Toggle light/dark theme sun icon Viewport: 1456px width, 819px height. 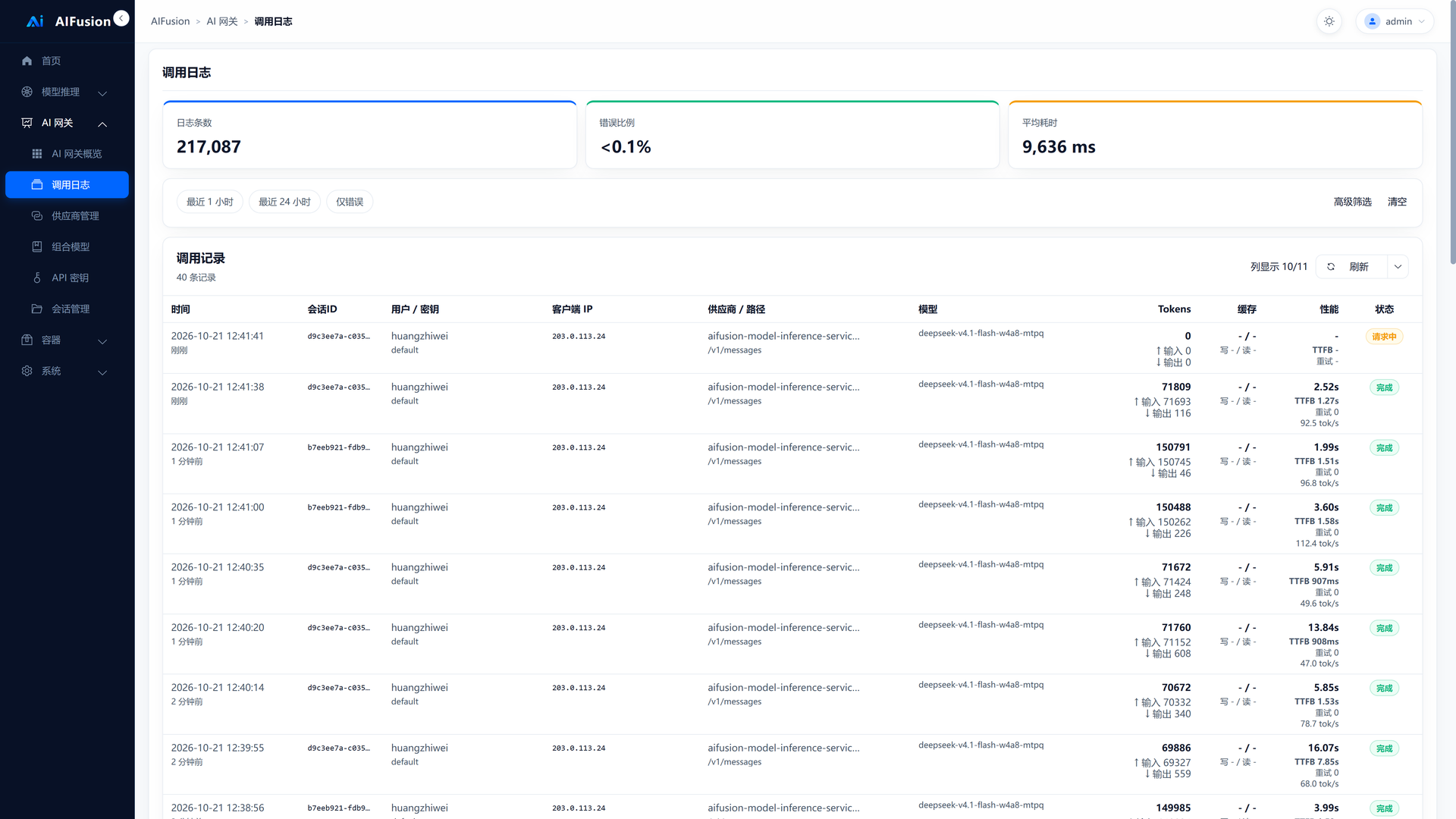(1329, 21)
